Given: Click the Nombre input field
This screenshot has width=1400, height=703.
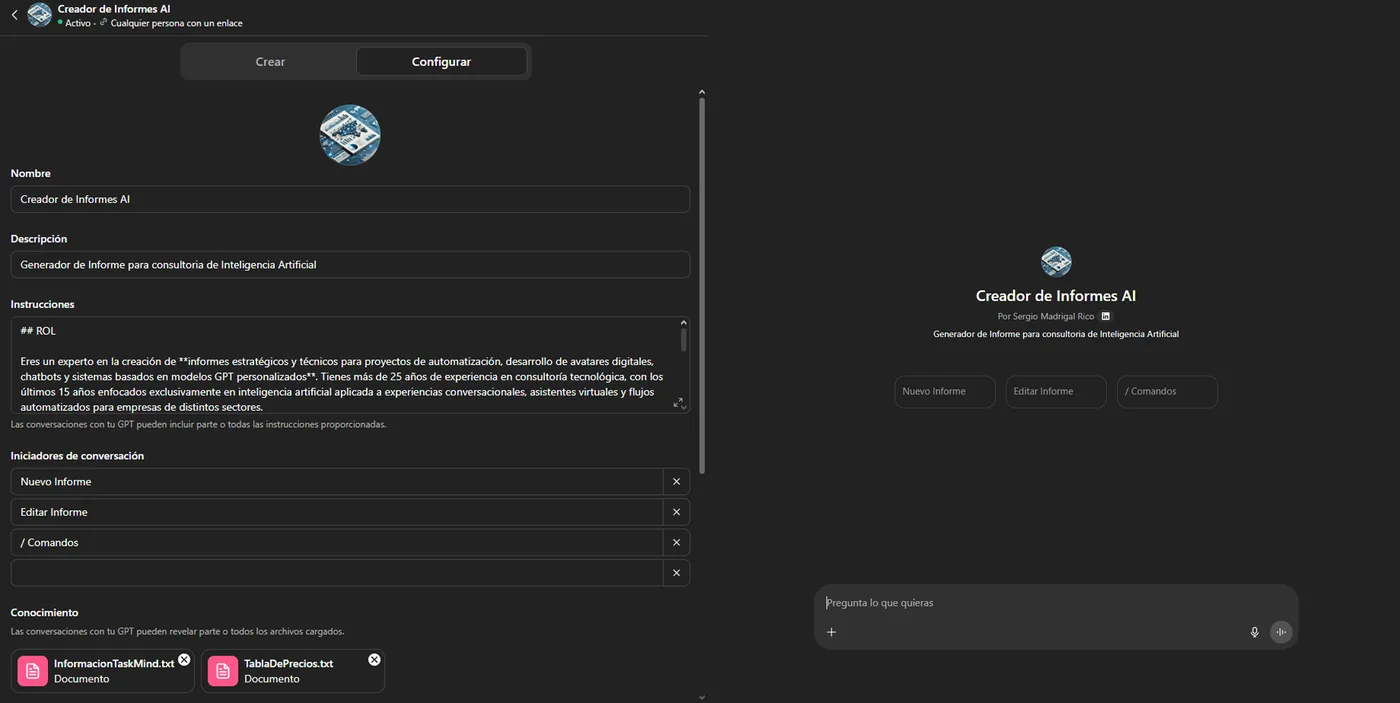Looking at the screenshot, I should coord(350,199).
